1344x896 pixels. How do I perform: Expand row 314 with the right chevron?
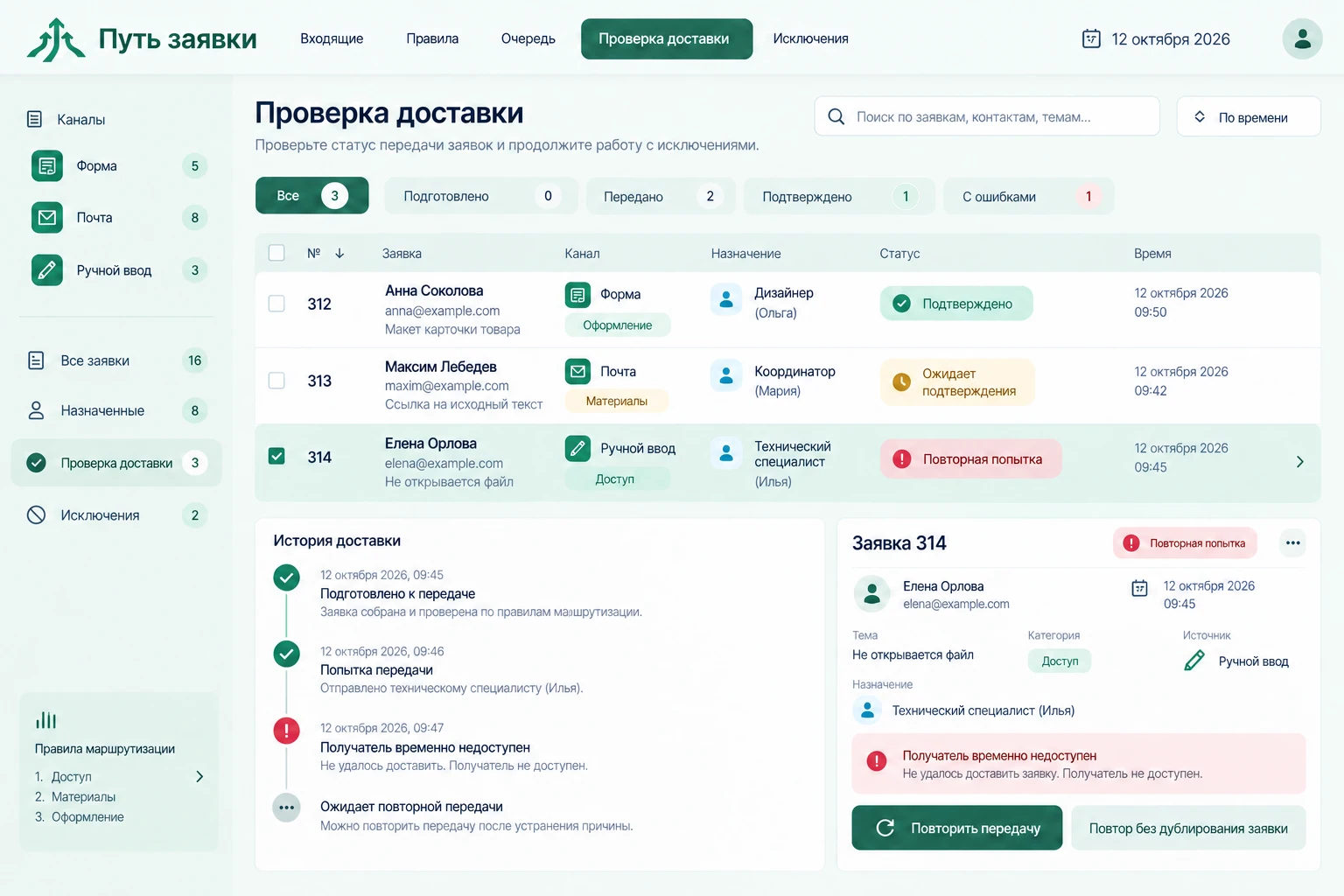pyautogui.click(x=1299, y=461)
